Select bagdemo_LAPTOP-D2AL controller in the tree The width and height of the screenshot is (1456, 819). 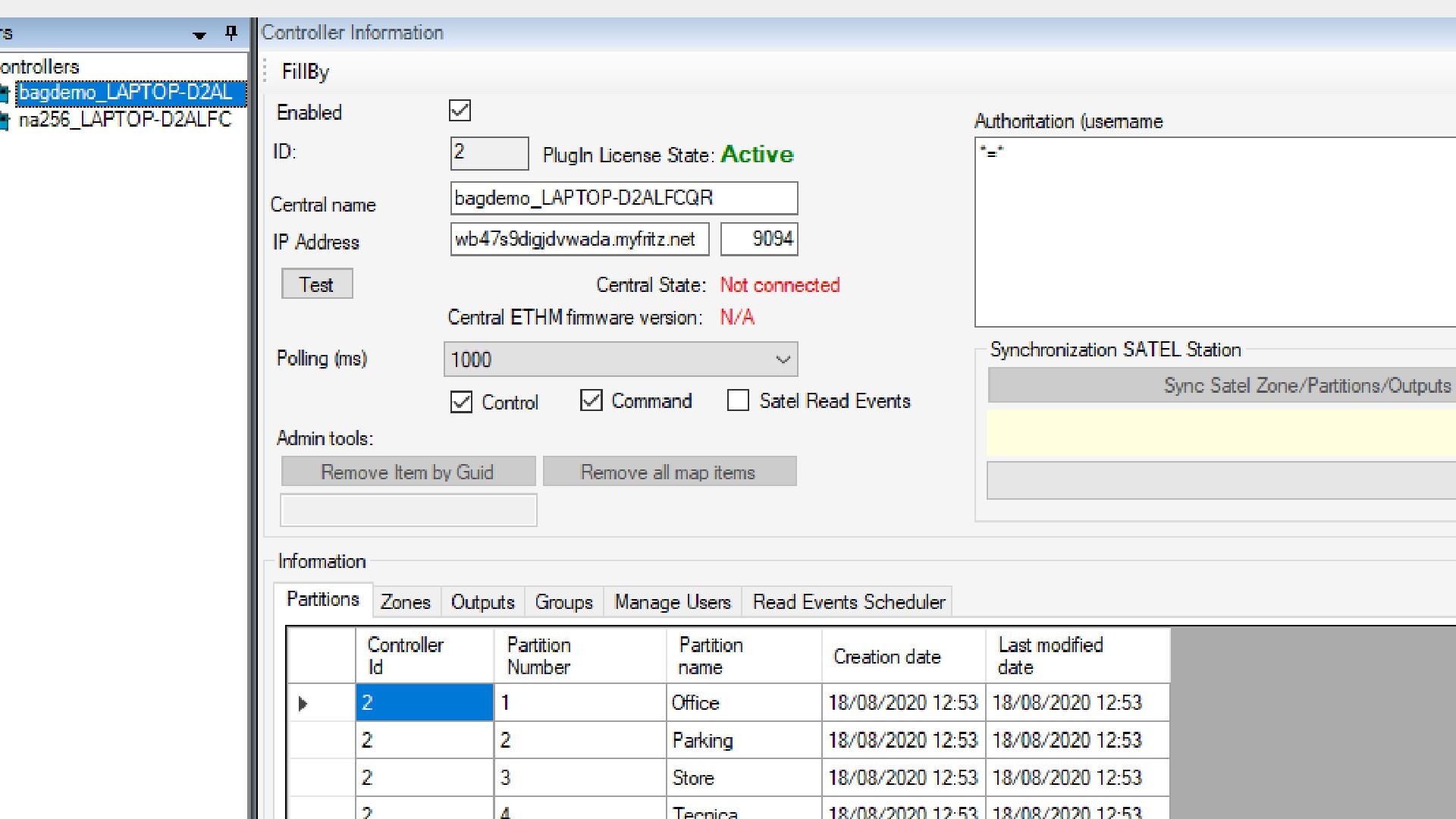click(x=130, y=93)
